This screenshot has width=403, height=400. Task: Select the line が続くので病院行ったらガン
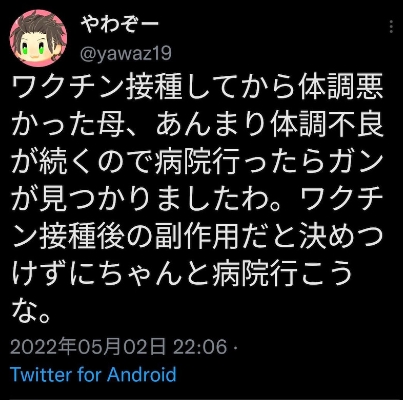197,163
